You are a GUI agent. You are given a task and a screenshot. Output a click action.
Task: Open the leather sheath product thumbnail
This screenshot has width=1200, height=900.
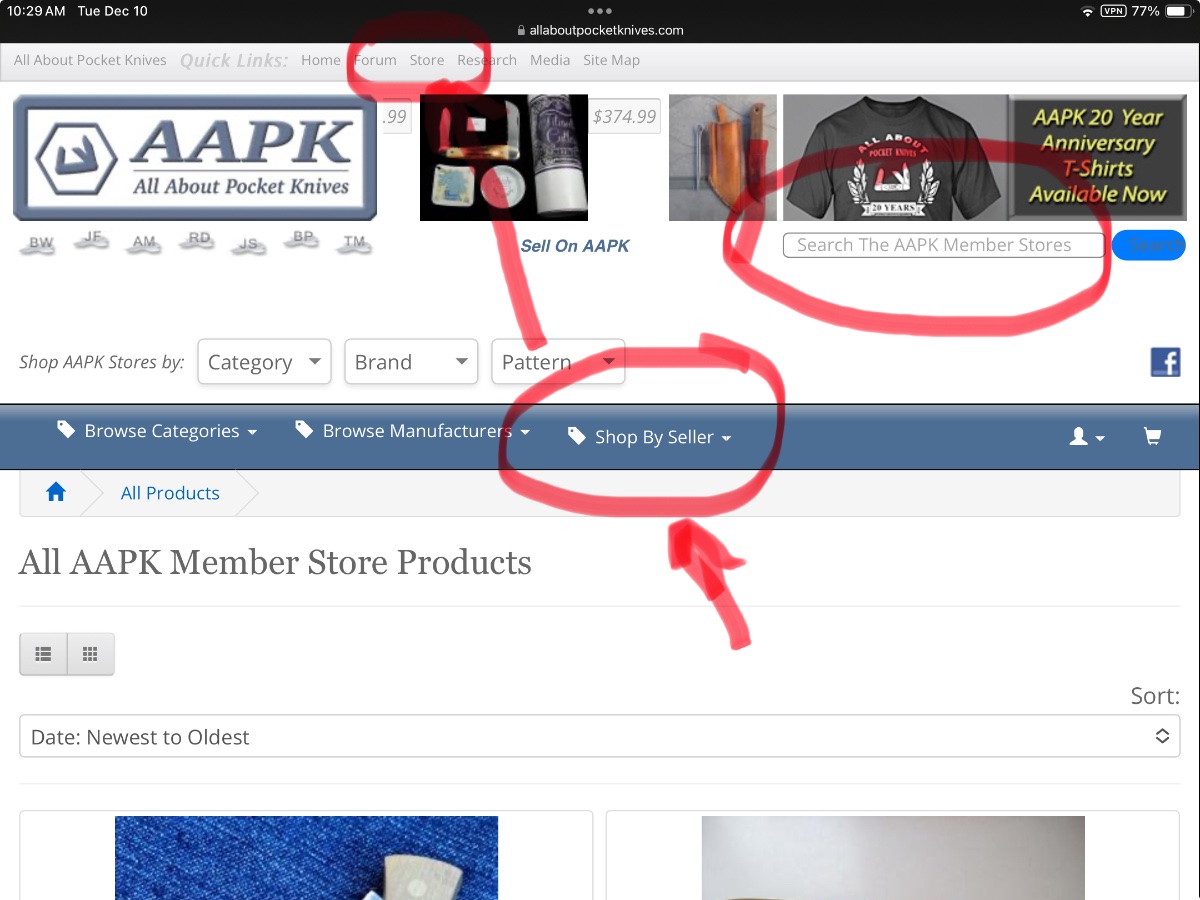[x=723, y=158]
